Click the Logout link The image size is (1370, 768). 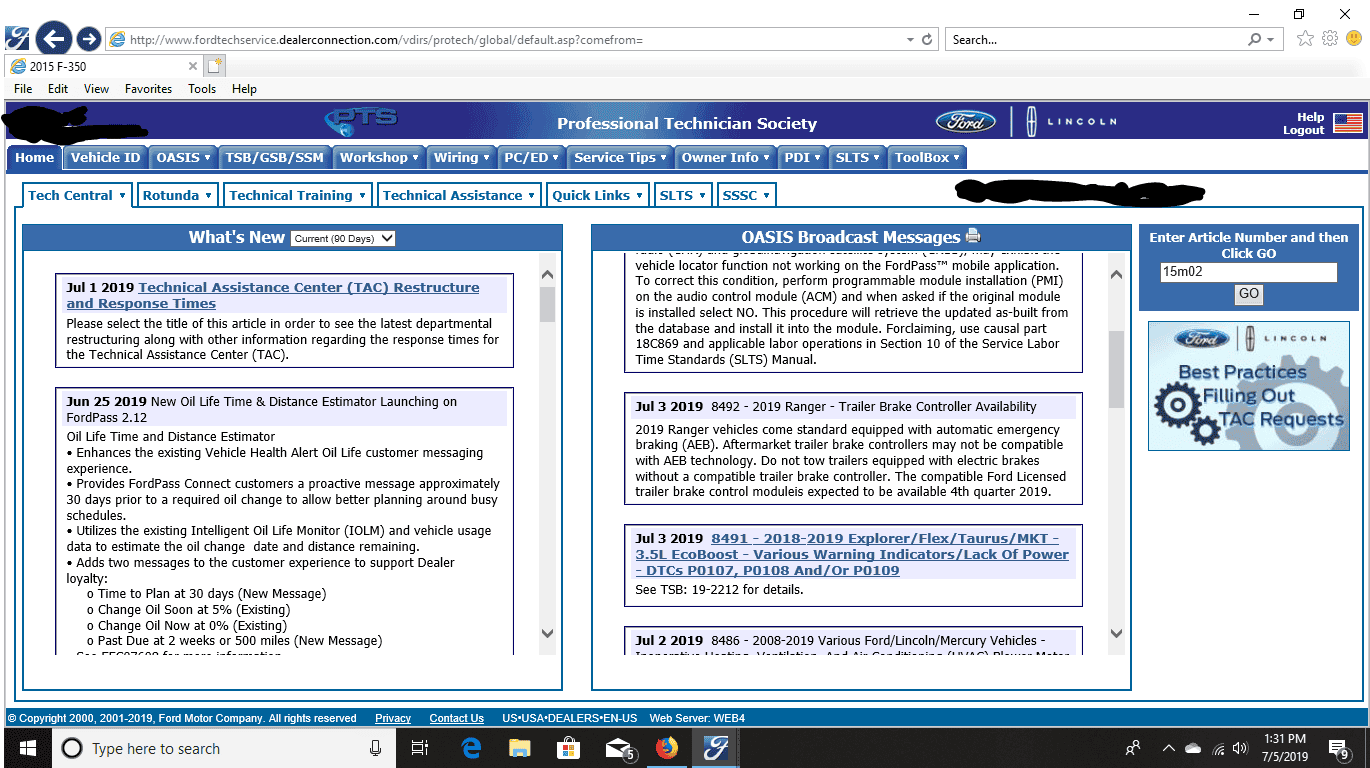[x=1303, y=130]
